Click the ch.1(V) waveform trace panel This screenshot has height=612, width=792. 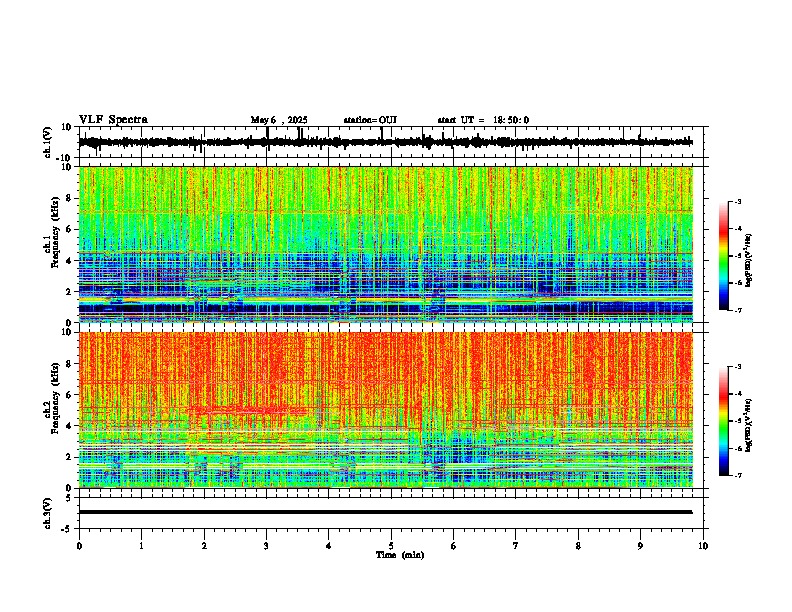pos(393,142)
